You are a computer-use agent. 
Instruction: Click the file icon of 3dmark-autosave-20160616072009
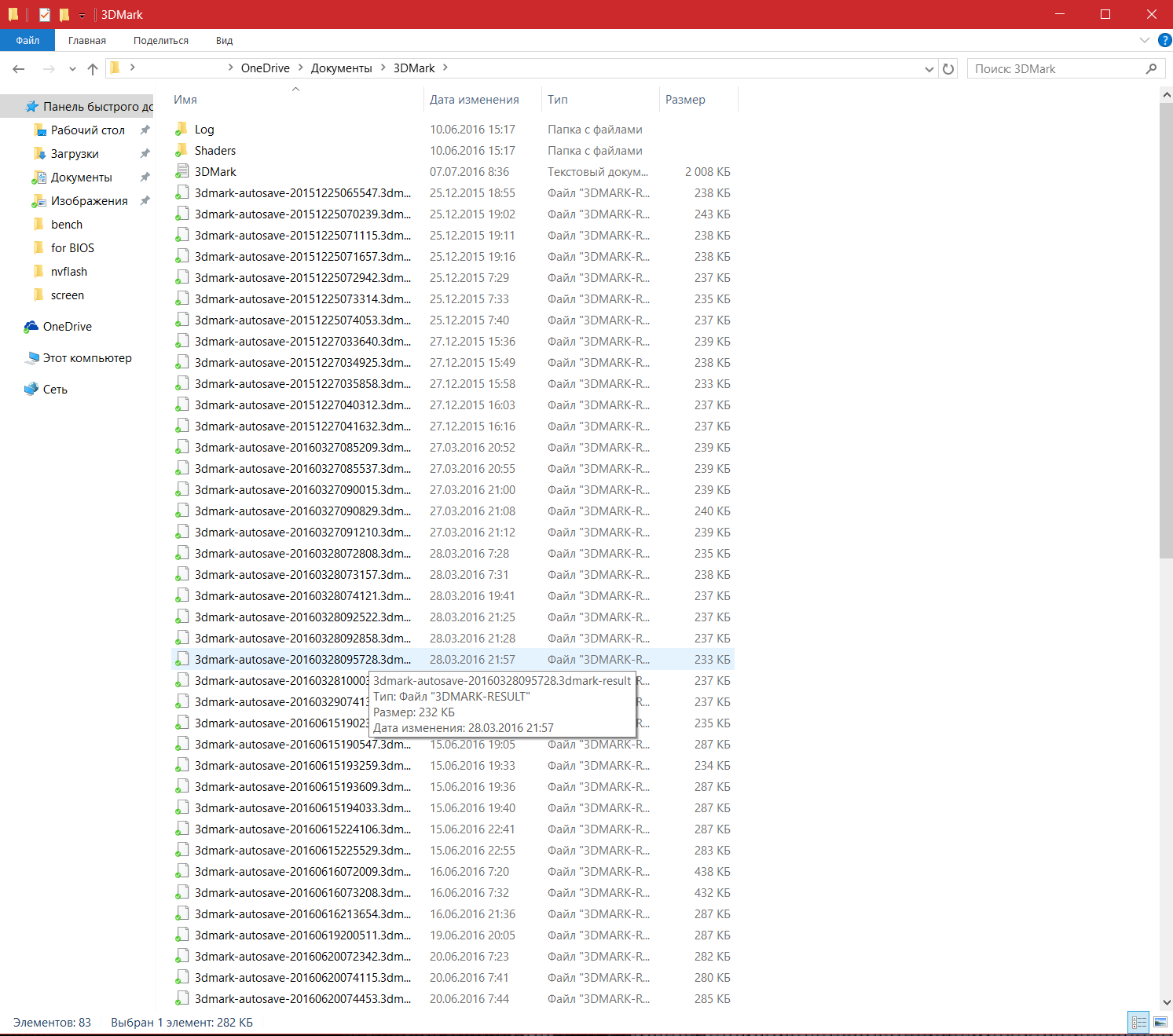[x=181, y=871]
